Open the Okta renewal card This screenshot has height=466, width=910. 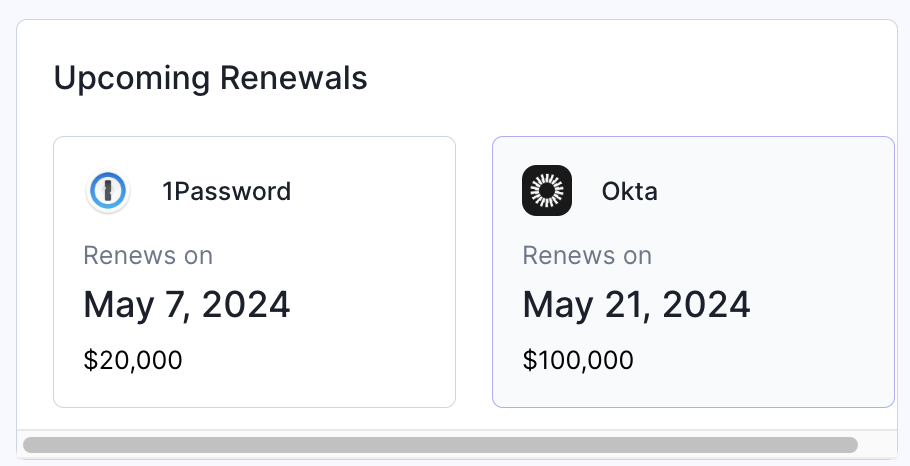click(x=694, y=272)
